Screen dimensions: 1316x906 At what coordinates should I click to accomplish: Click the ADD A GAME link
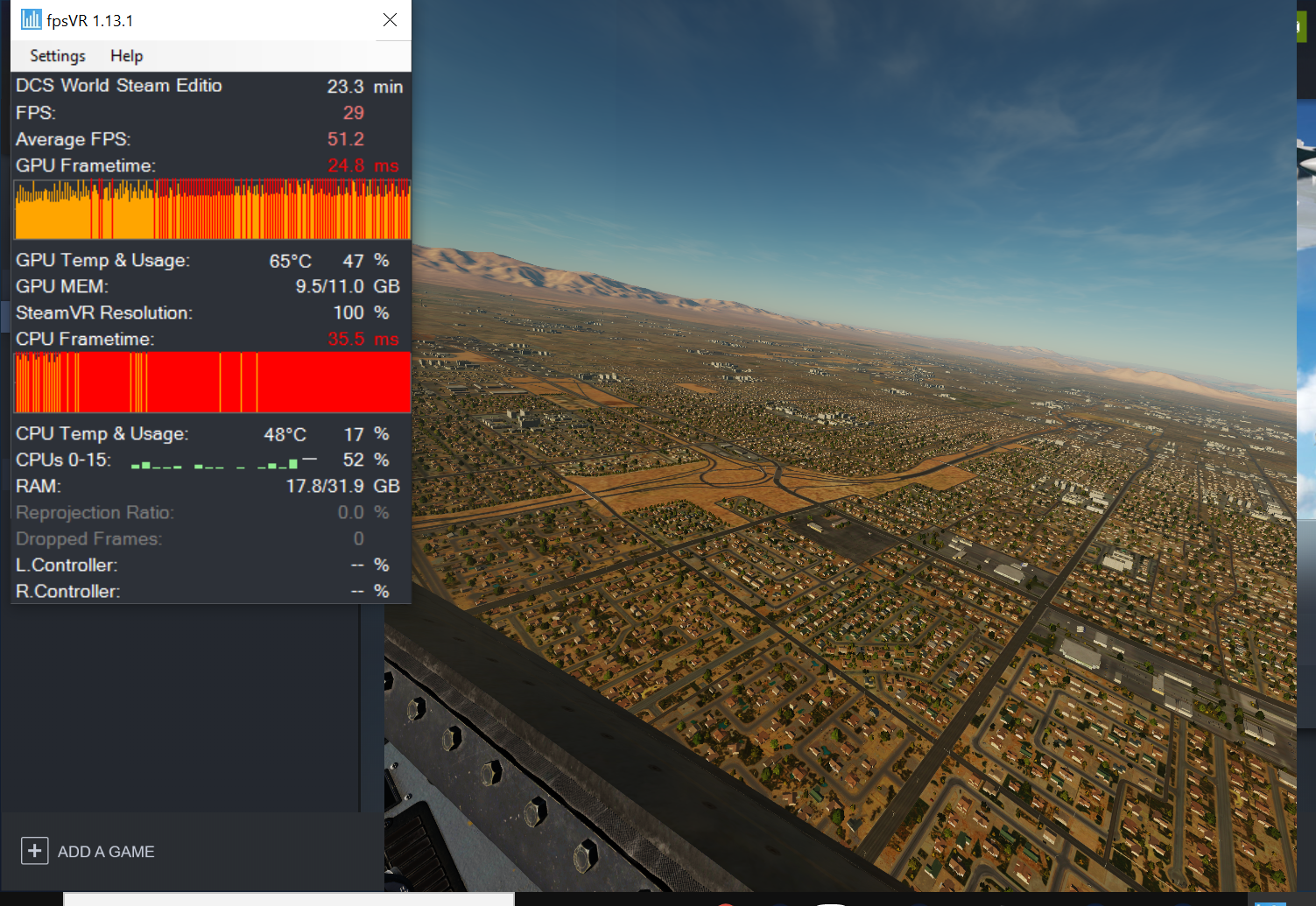106,852
